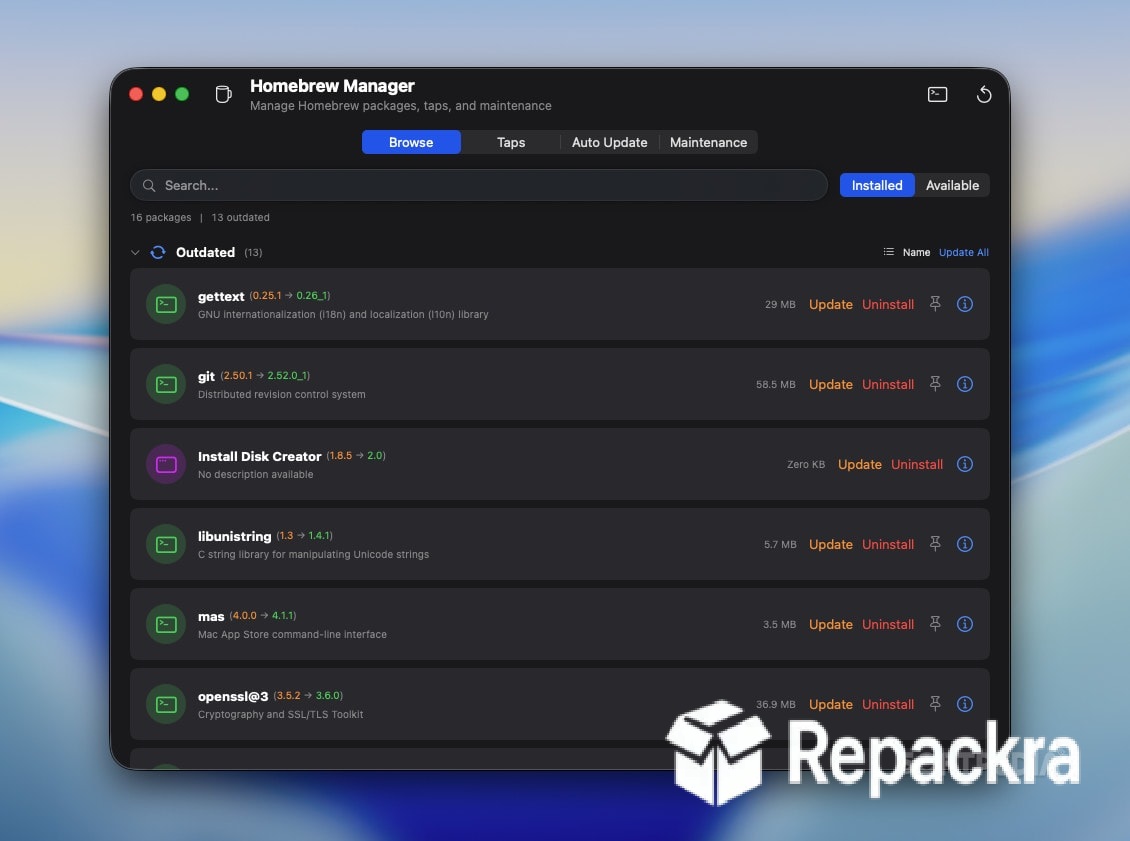The image size is (1130, 841).
Task: Pin the git package
Action: tap(935, 384)
